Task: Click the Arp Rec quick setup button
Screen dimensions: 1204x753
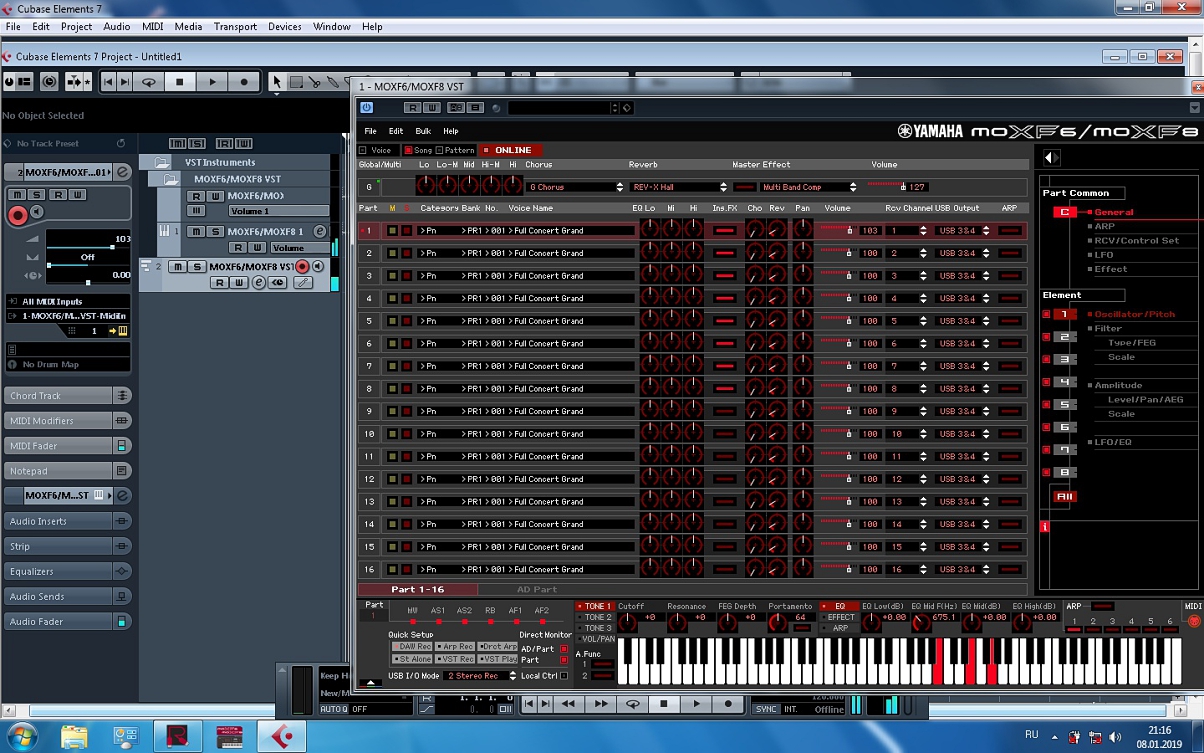Action: click(455, 647)
